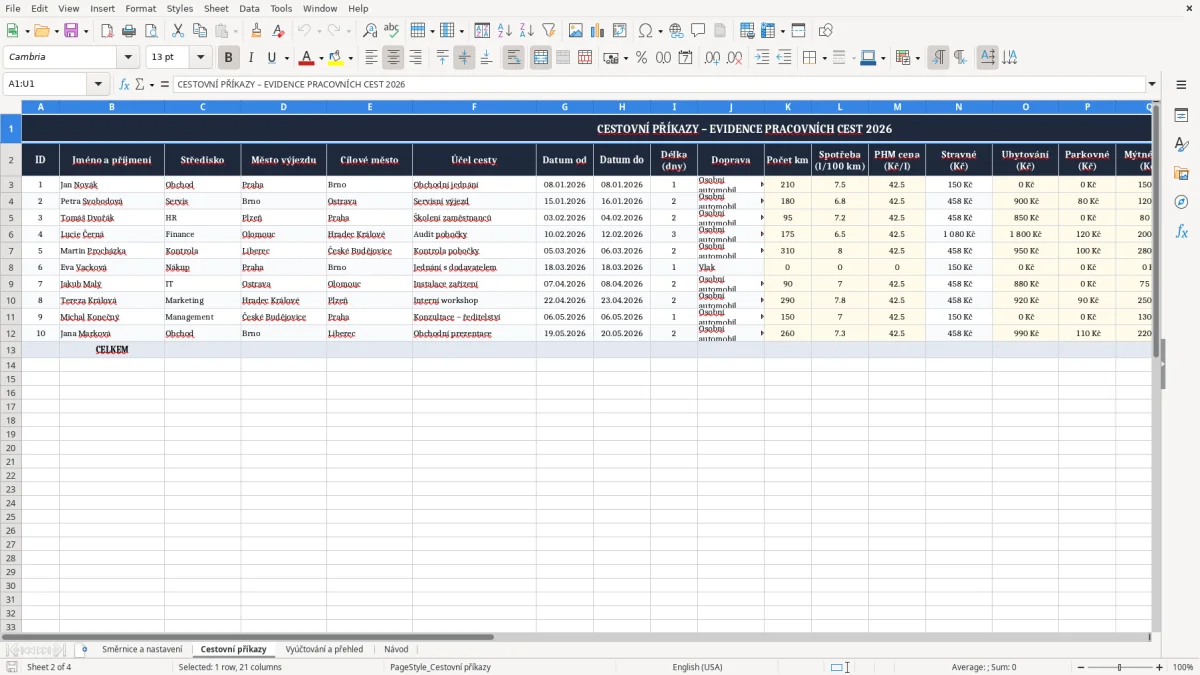The image size is (1200, 675).
Task: Insert an image
Action: click(575, 31)
